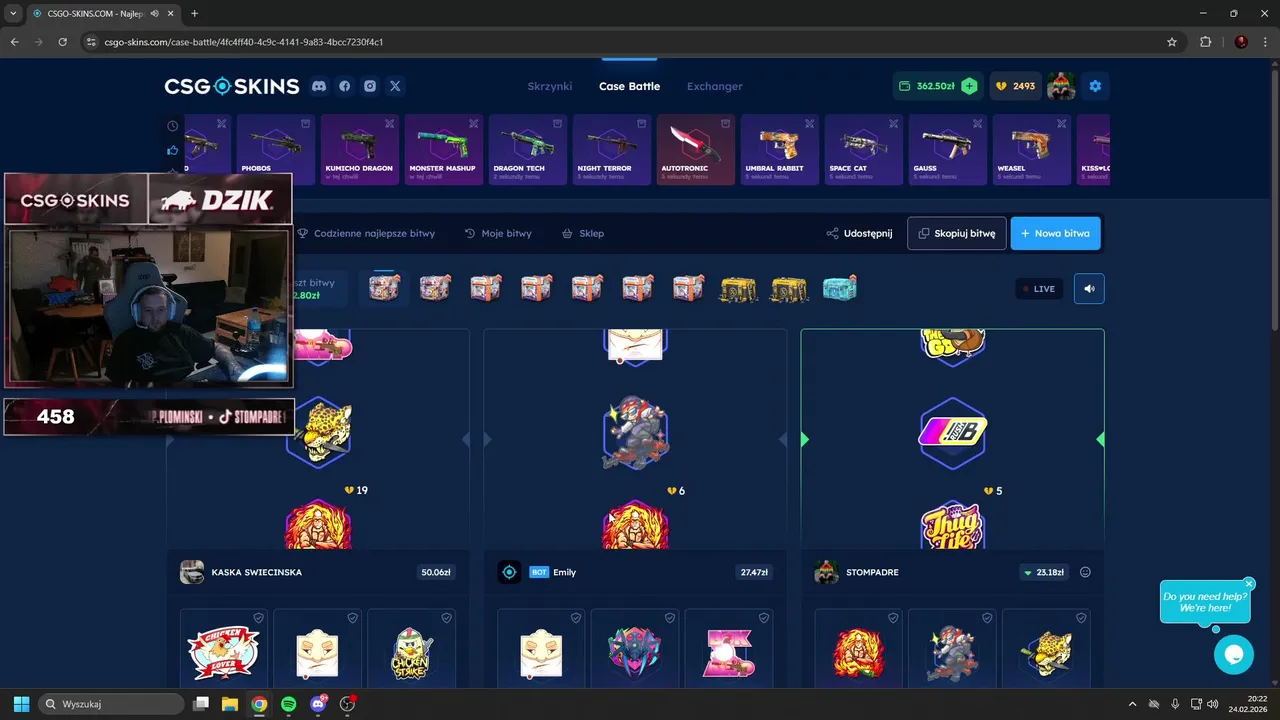Viewport: 1280px width, 720px height.
Task: Click shield icon on STOMPADRE's flame sticker
Action: 893,618
